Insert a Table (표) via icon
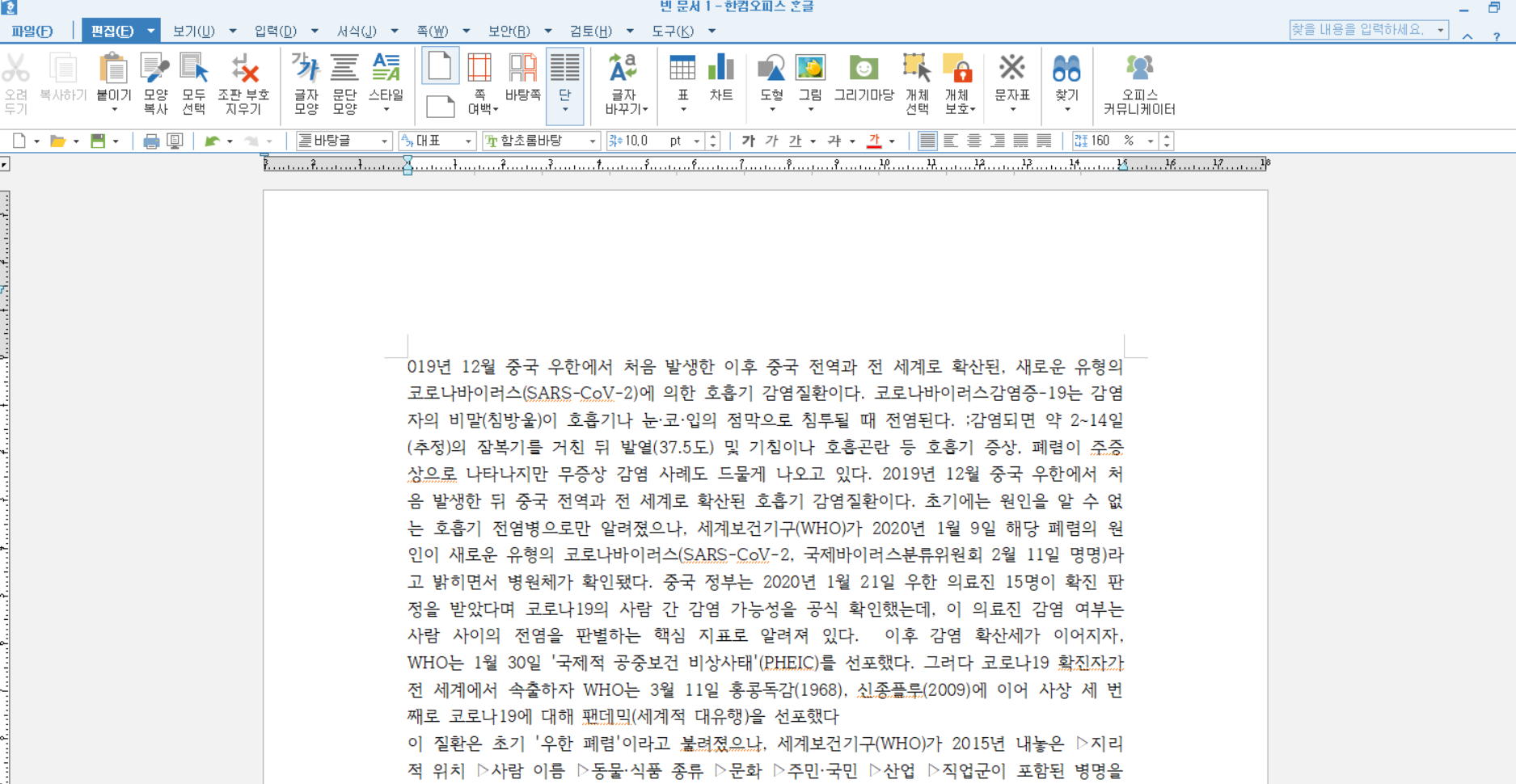This screenshot has width=1516, height=784. pyautogui.click(x=682, y=69)
